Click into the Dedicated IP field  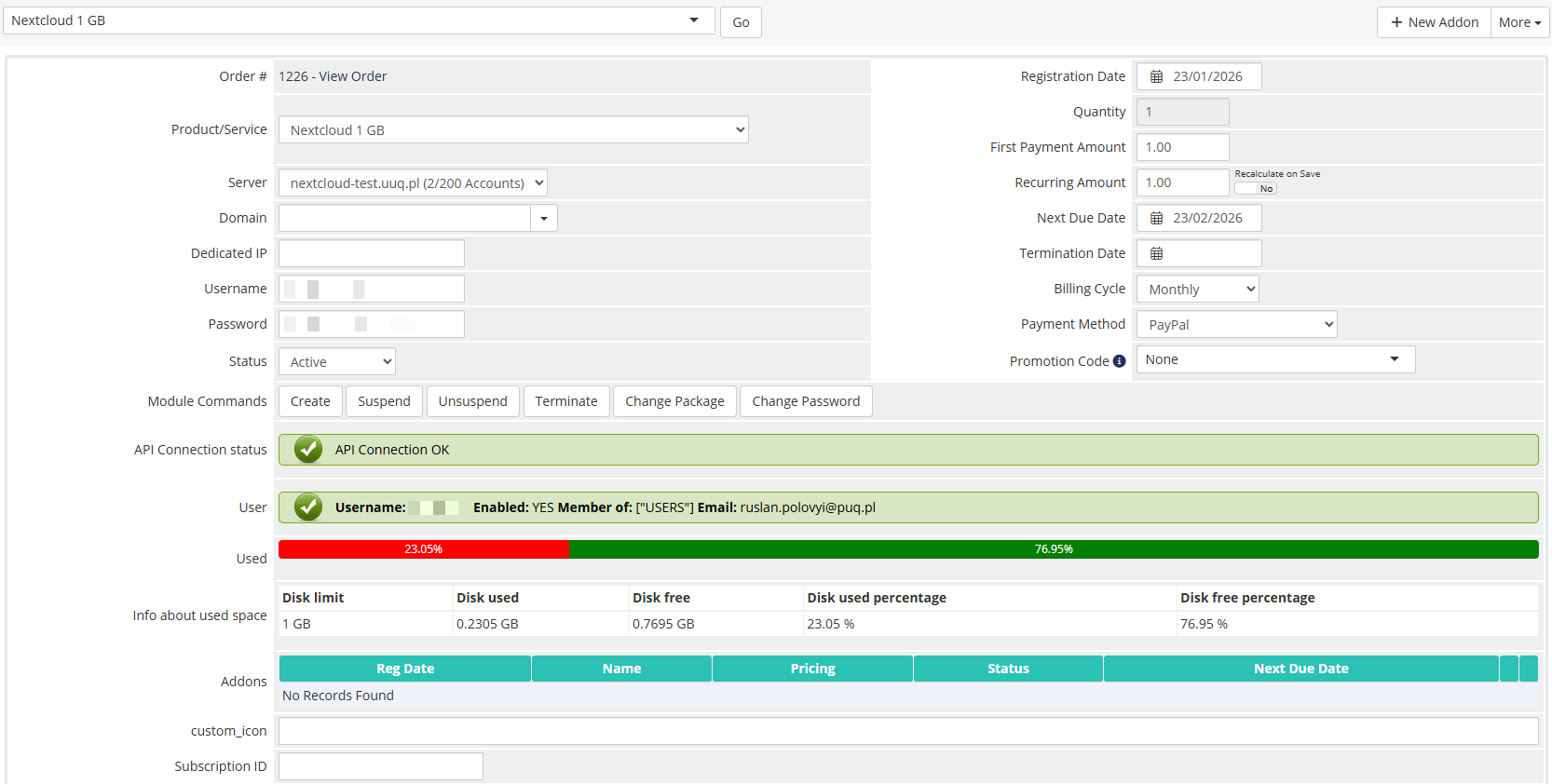pyautogui.click(x=371, y=253)
